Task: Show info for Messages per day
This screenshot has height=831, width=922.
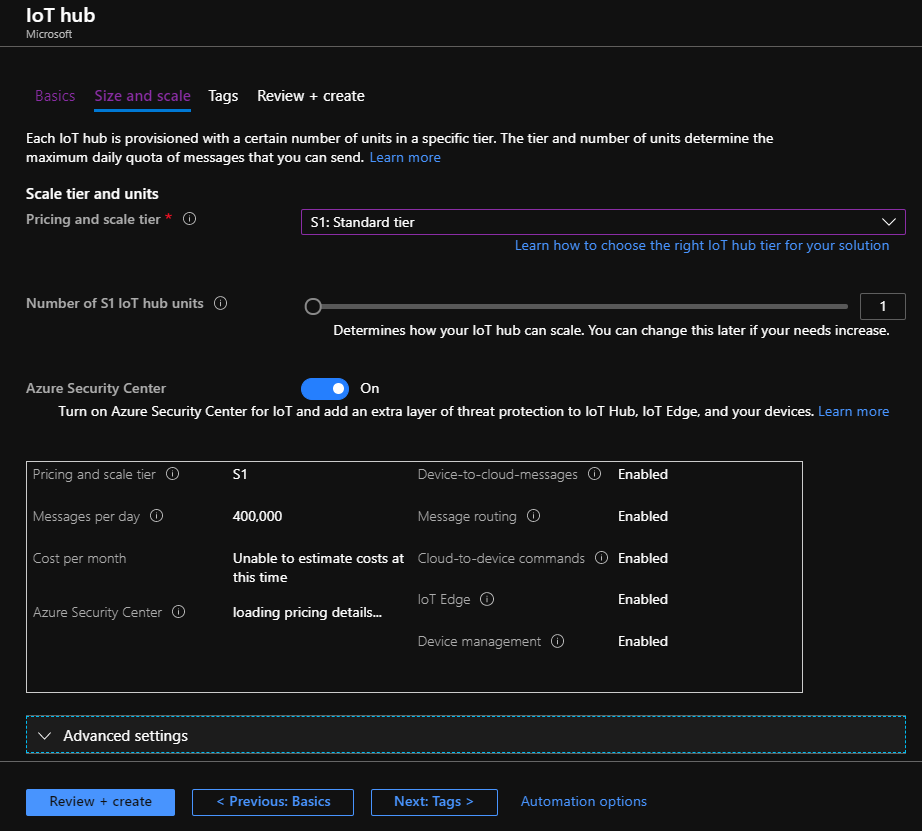Action: (x=156, y=516)
